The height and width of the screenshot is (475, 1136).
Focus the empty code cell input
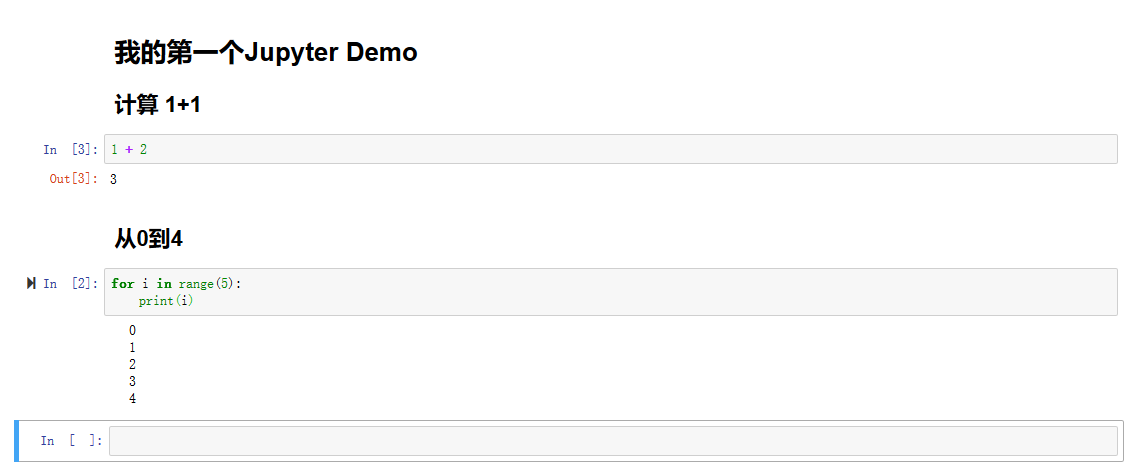(x=613, y=441)
